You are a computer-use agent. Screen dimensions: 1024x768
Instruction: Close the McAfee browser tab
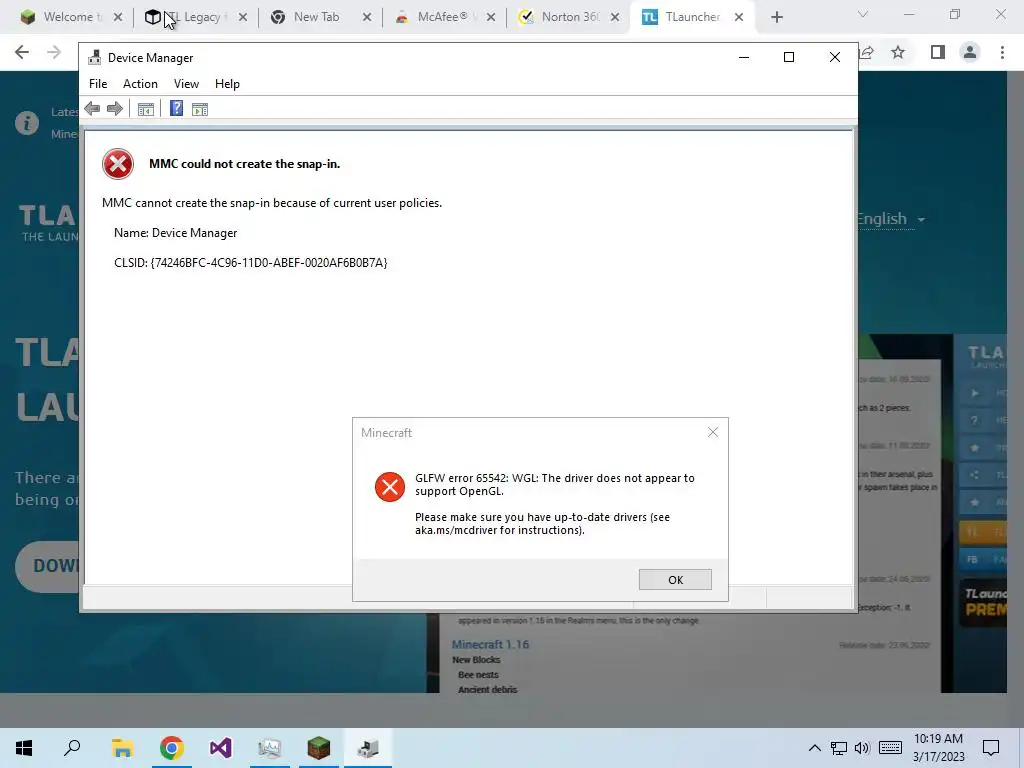[491, 17]
